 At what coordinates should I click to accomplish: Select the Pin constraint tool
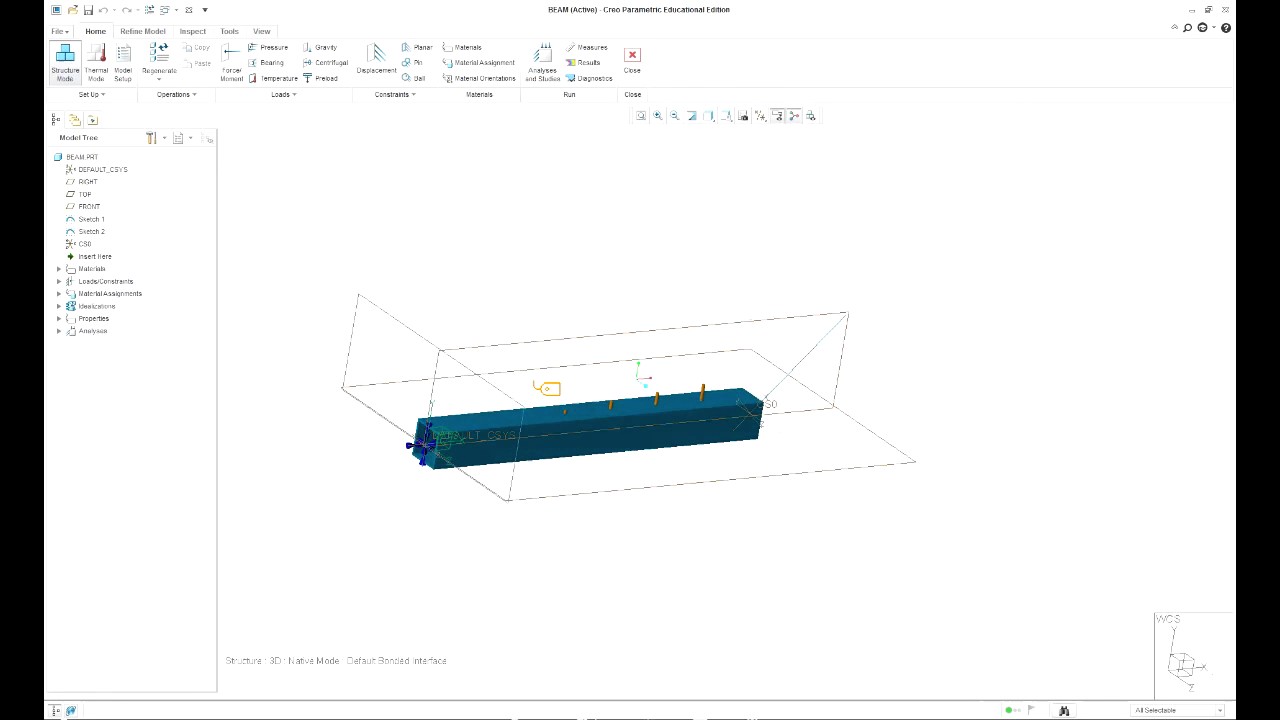(418, 62)
